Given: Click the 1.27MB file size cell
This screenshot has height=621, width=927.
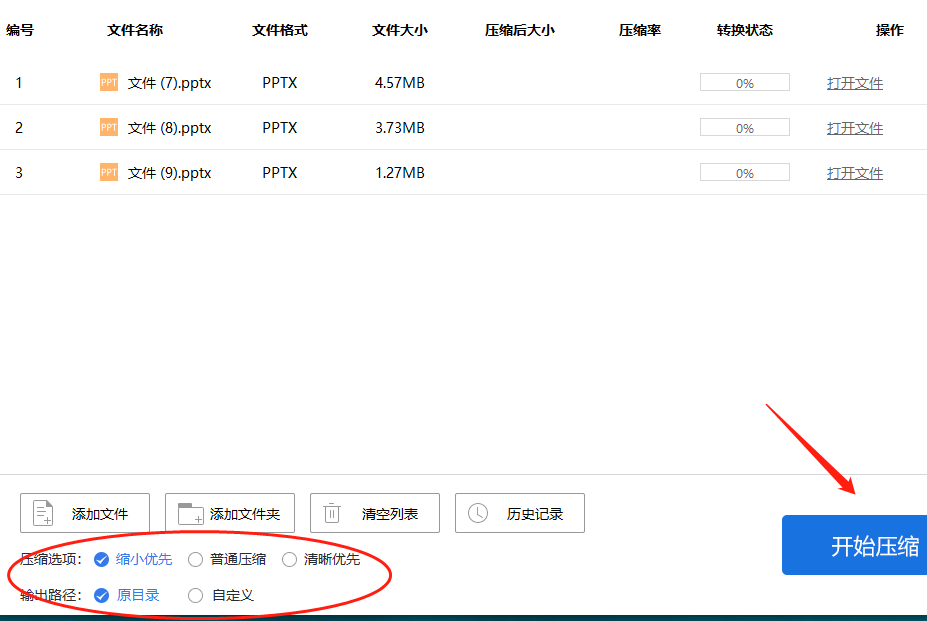Looking at the screenshot, I should pos(400,173).
